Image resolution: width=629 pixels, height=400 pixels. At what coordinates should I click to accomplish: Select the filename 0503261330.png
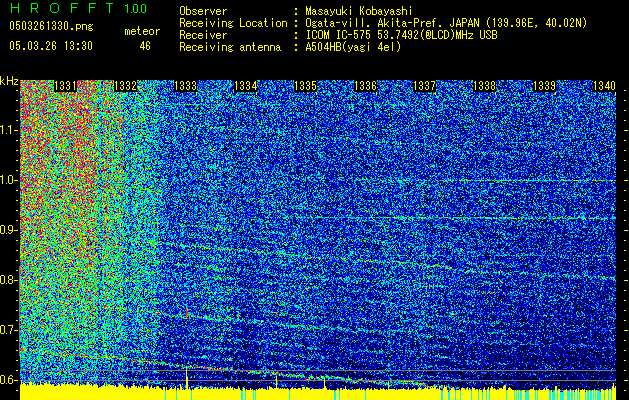[x=51, y=26]
